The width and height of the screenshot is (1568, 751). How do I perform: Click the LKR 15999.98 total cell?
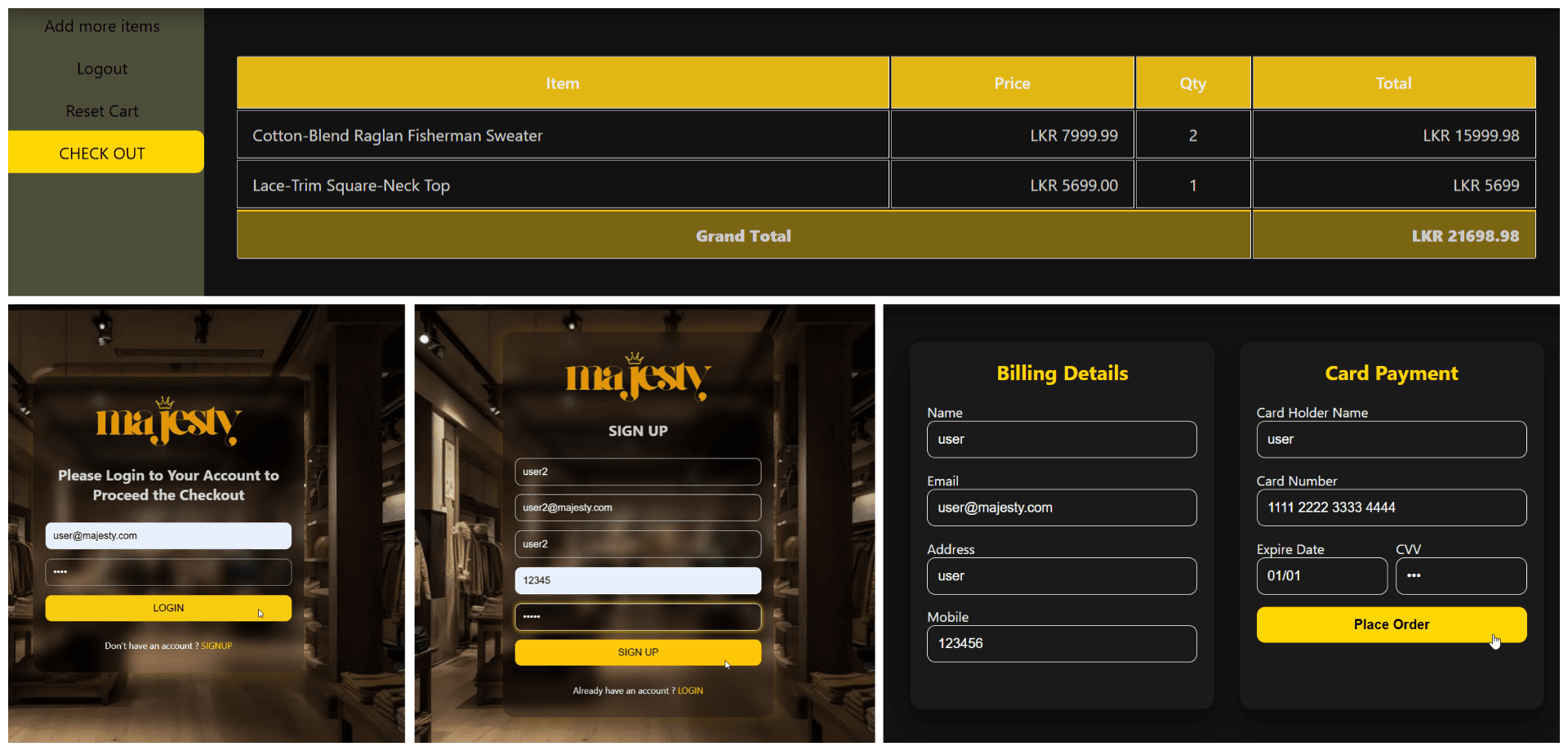[1394, 135]
